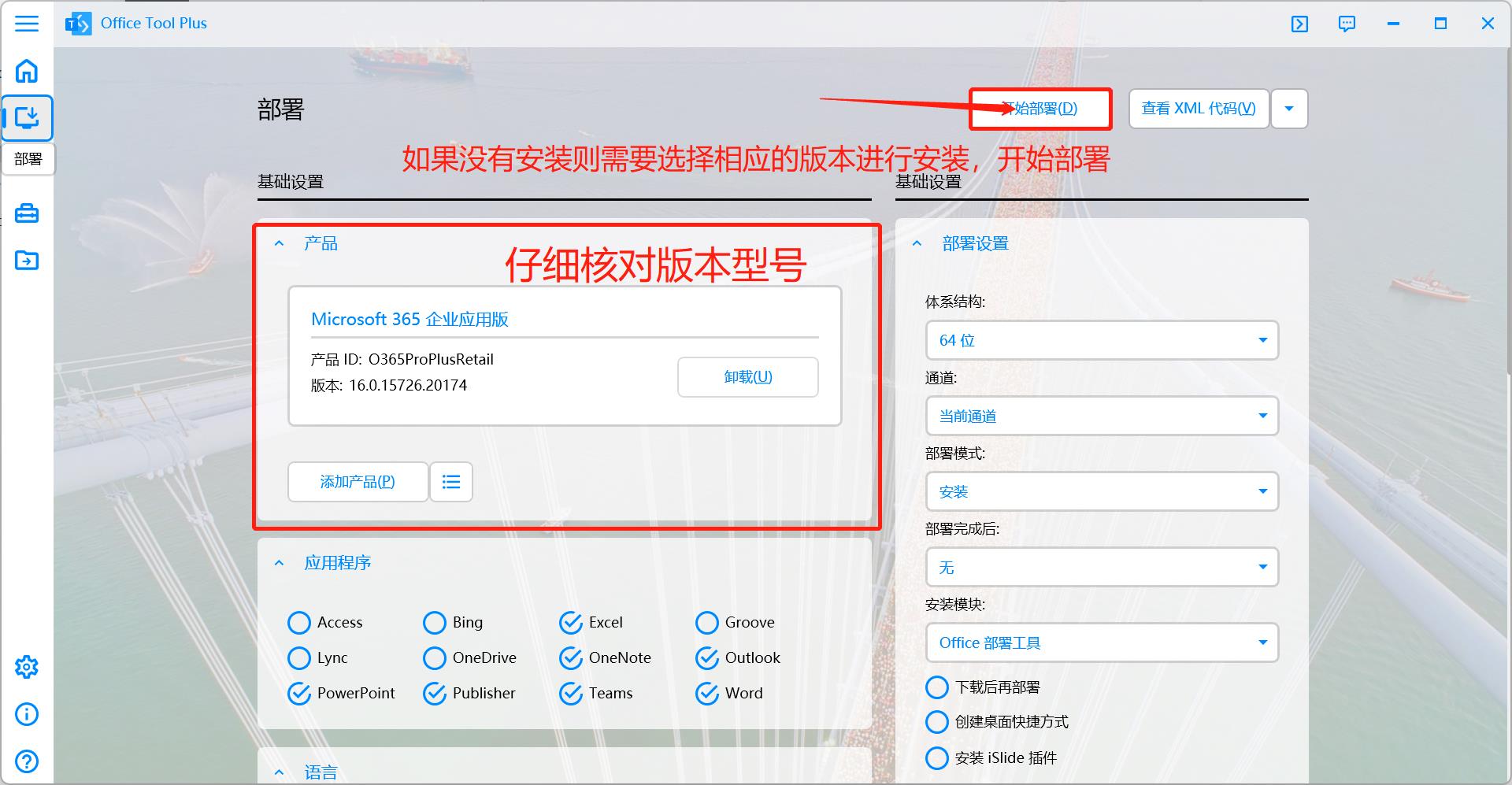Viewport: 1512px width, 785px height.
Task: Open Help via the question mark icon
Action: point(27,761)
